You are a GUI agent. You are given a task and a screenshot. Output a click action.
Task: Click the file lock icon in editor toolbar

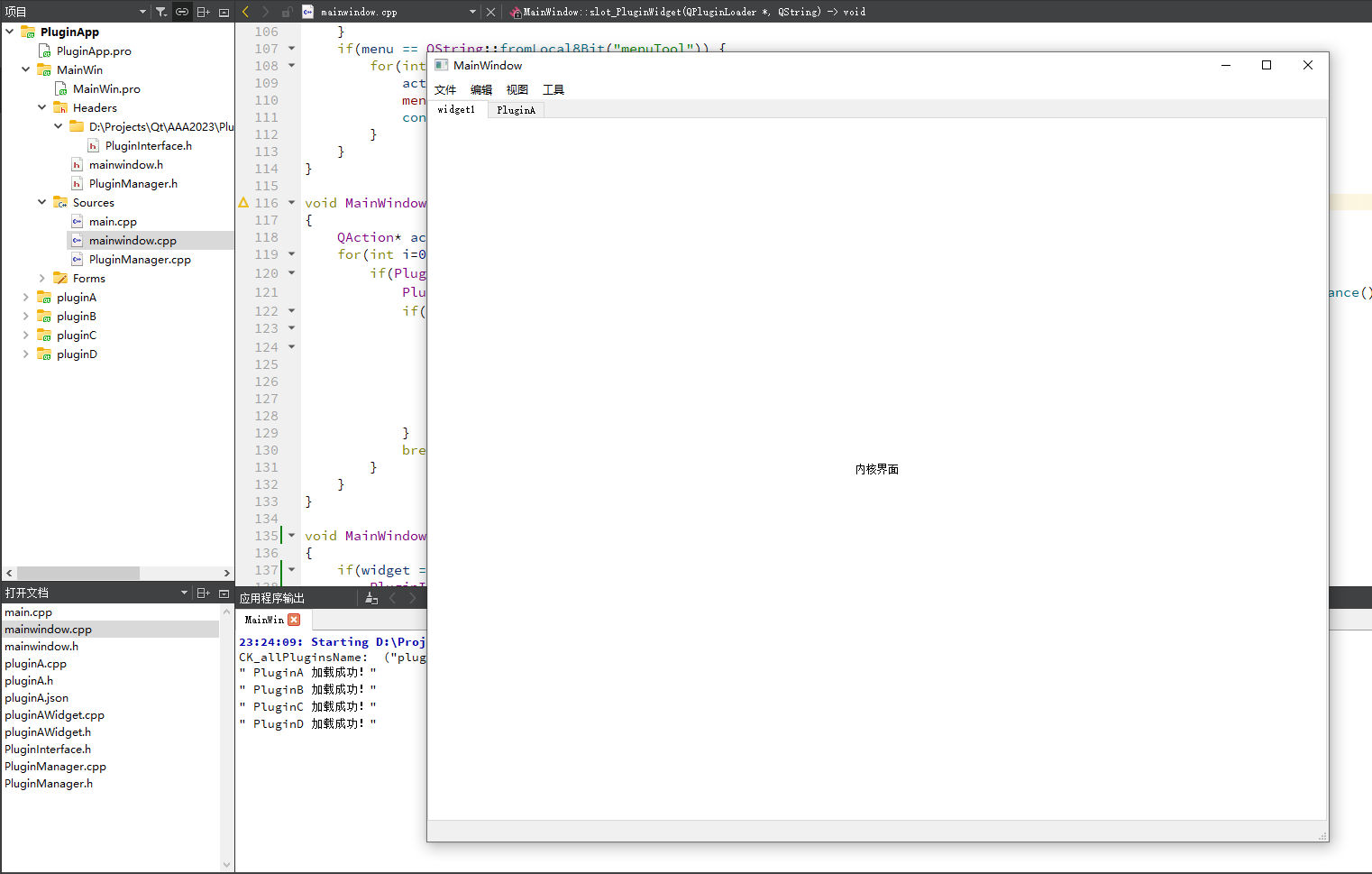tap(287, 12)
